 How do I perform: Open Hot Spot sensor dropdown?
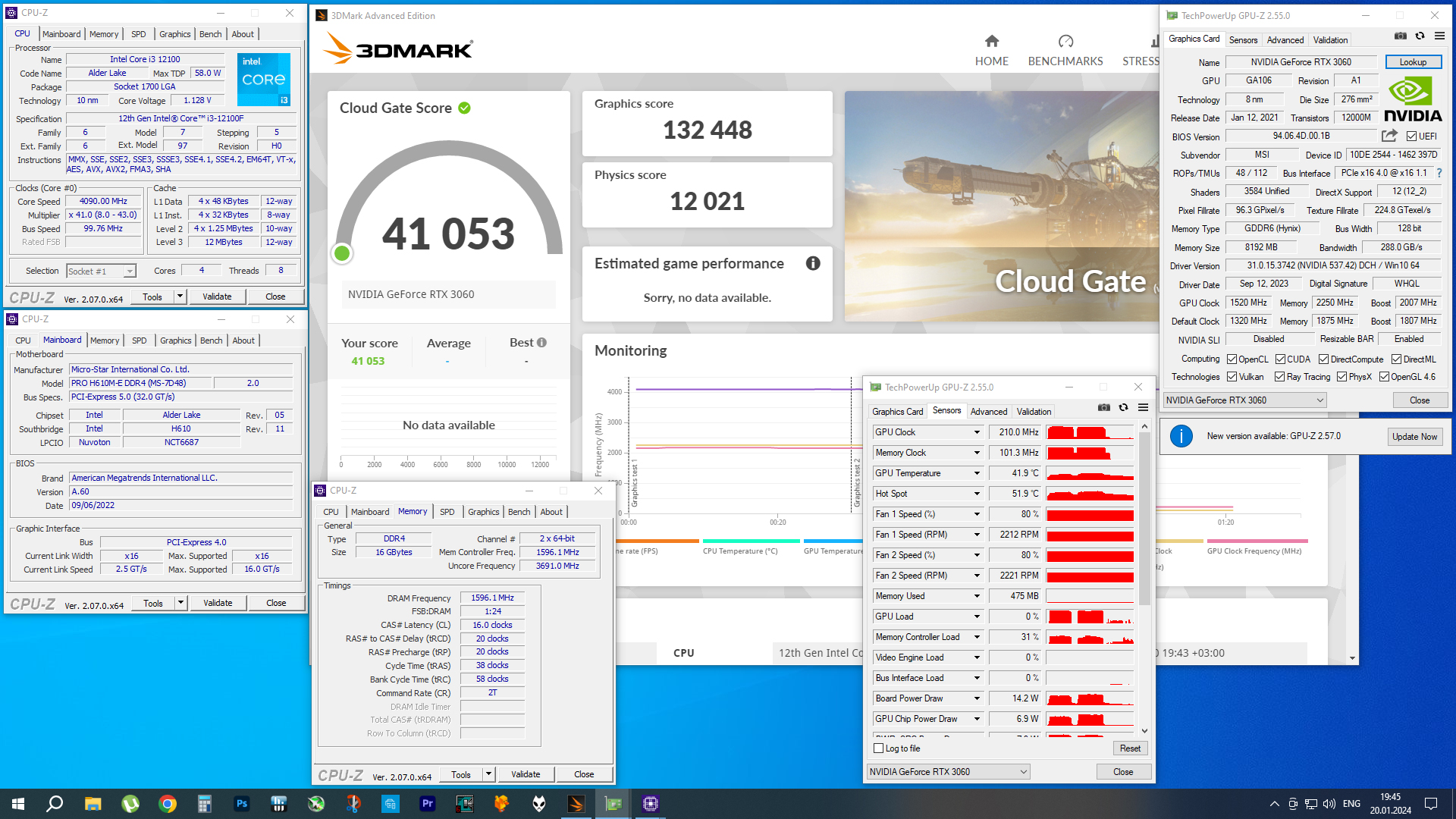977,494
